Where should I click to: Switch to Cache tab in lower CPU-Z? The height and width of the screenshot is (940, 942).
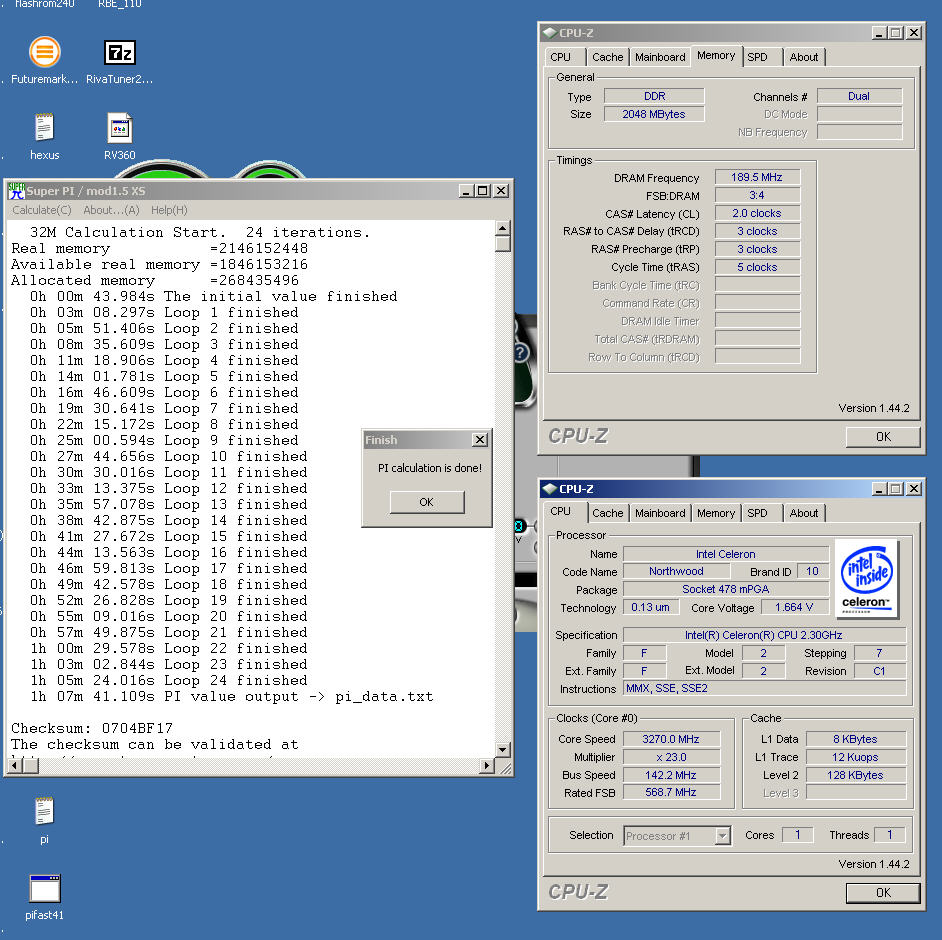pyautogui.click(x=607, y=513)
